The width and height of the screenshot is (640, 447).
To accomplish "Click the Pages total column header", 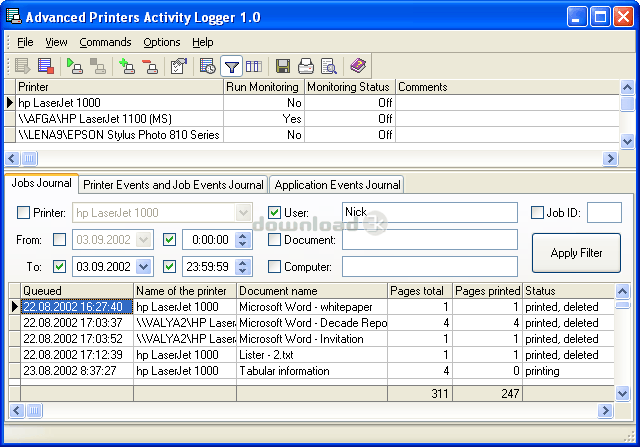I will (420, 291).
